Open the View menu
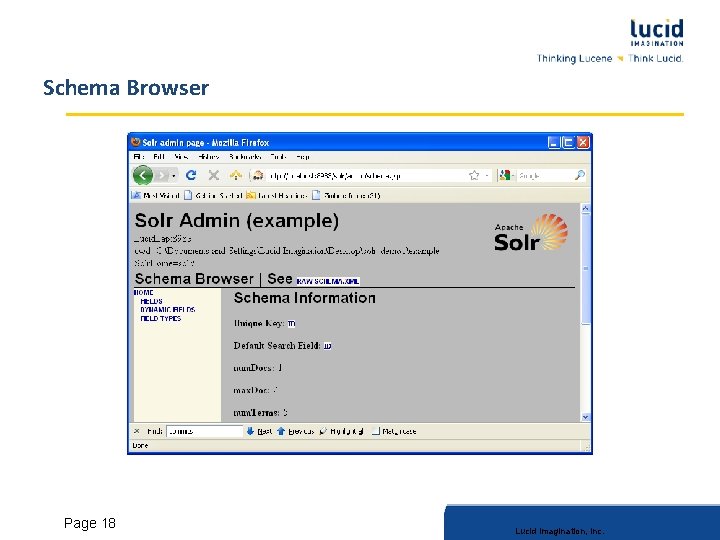The height and width of the screenshot is (540, 720). (181, 157)
